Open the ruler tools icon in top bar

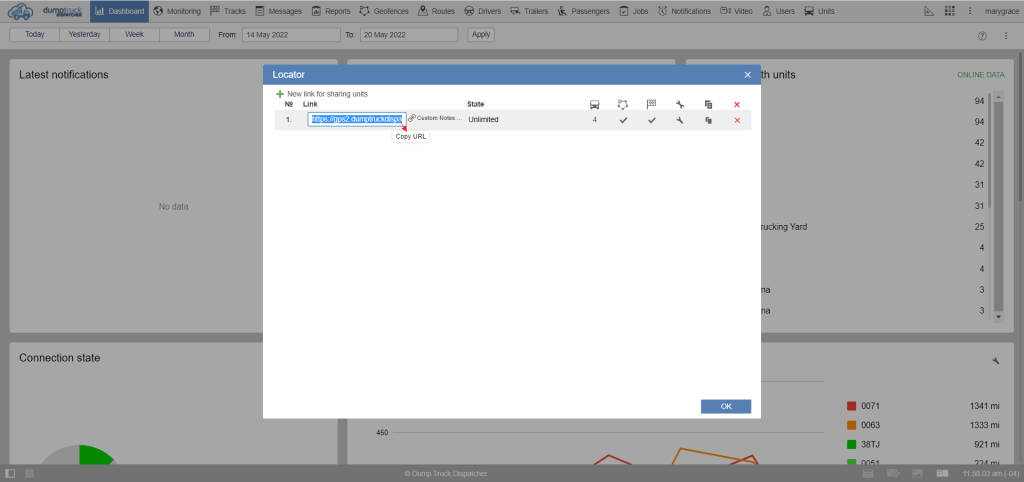click(928, 11)
